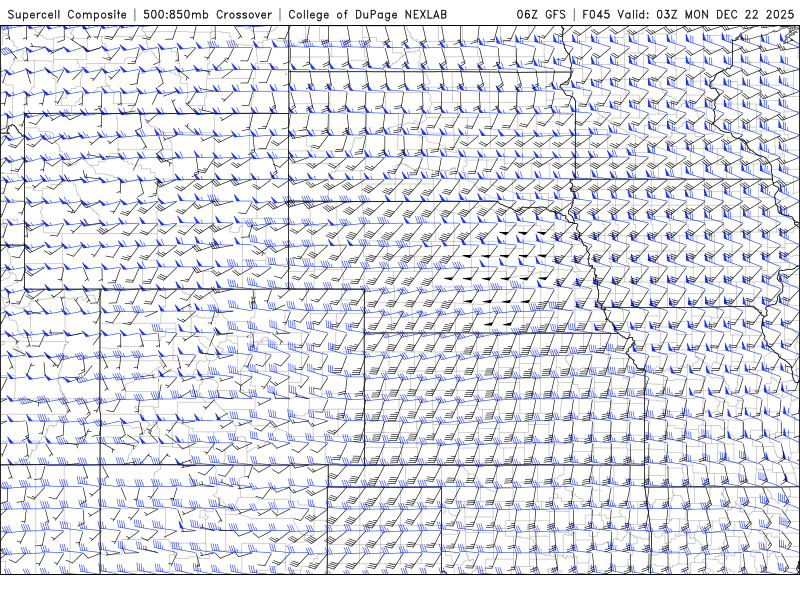
Task: Click the 'College of DuPage NEXLAB' text
Action: [x=367, y=15]
